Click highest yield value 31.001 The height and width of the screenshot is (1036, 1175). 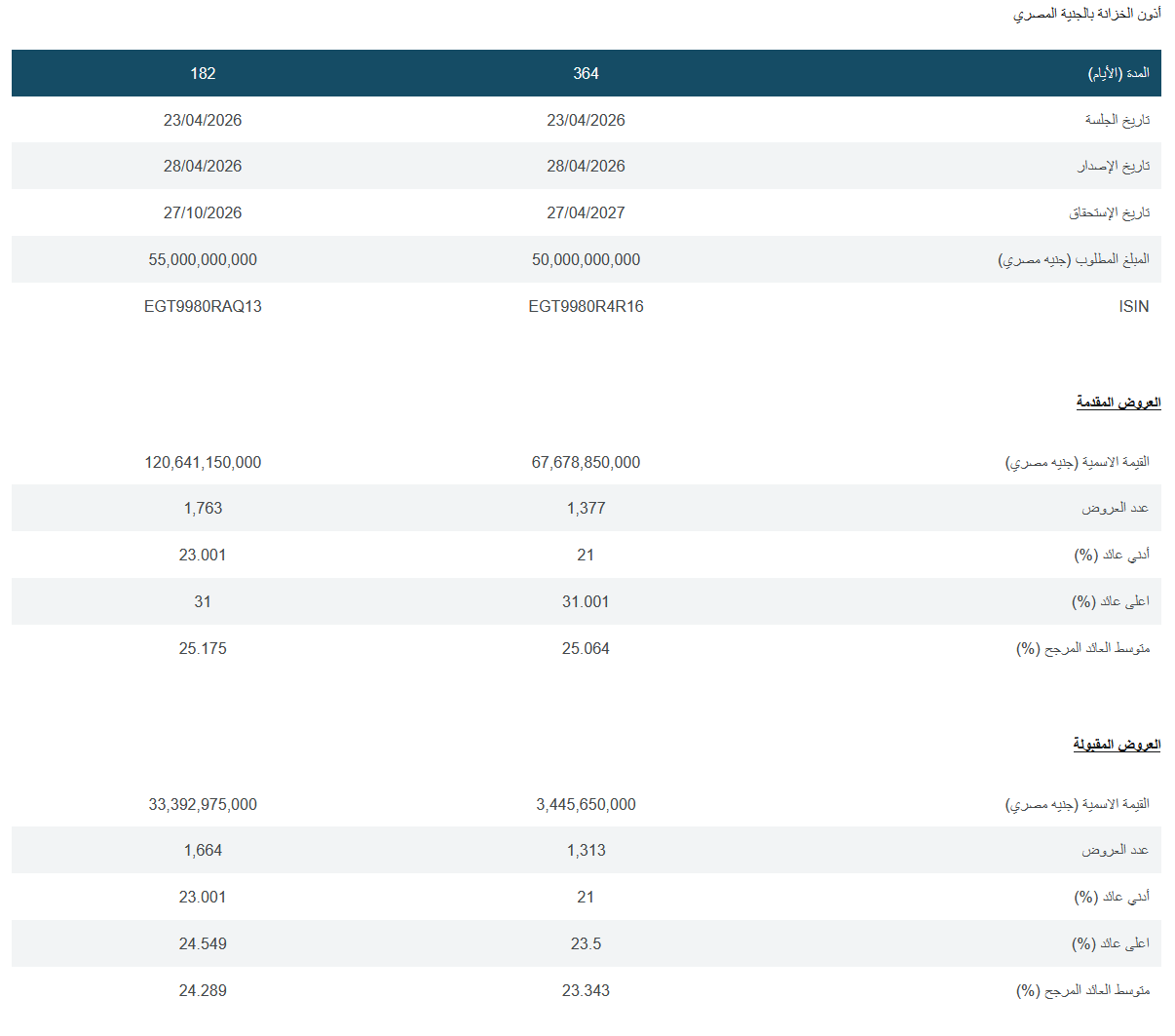coord(586,601)
